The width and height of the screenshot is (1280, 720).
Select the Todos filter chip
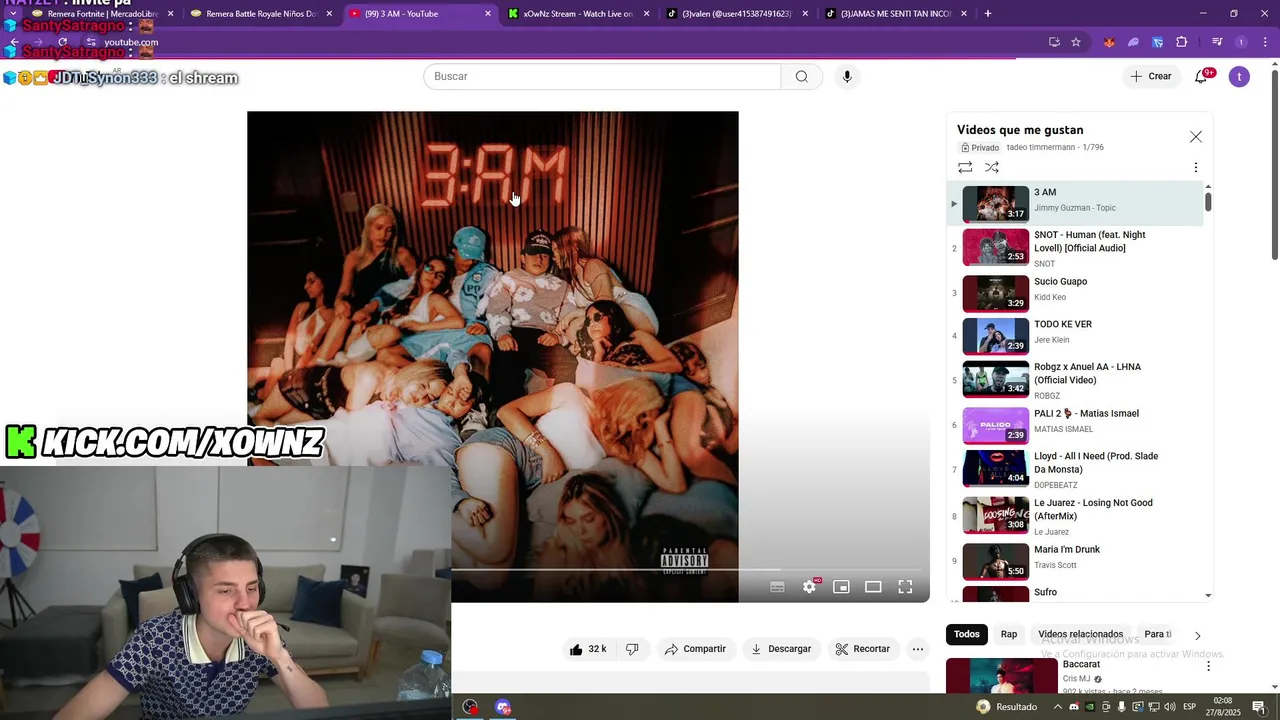pyautogui.click(x=966, y=634)
